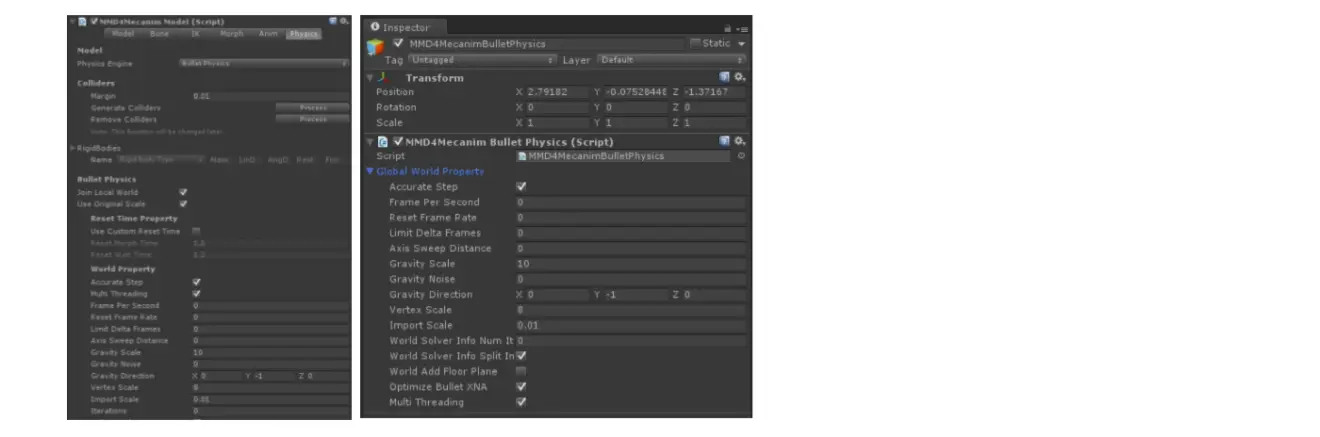Switch to the Morph tab
The width and height of the screenshot is (1320, 437).
coord(232,34)
